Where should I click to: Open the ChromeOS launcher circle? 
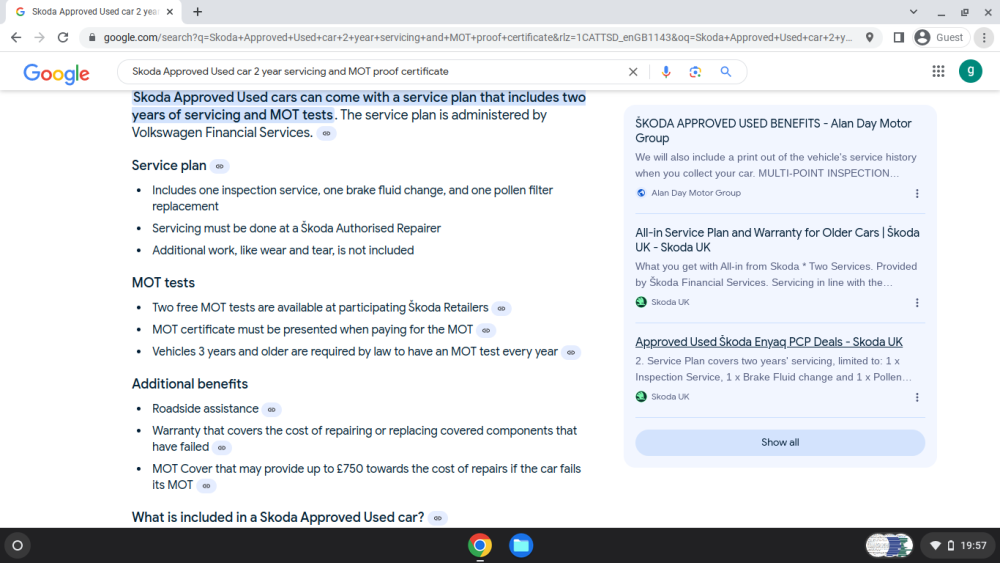(x=18, y=546)
